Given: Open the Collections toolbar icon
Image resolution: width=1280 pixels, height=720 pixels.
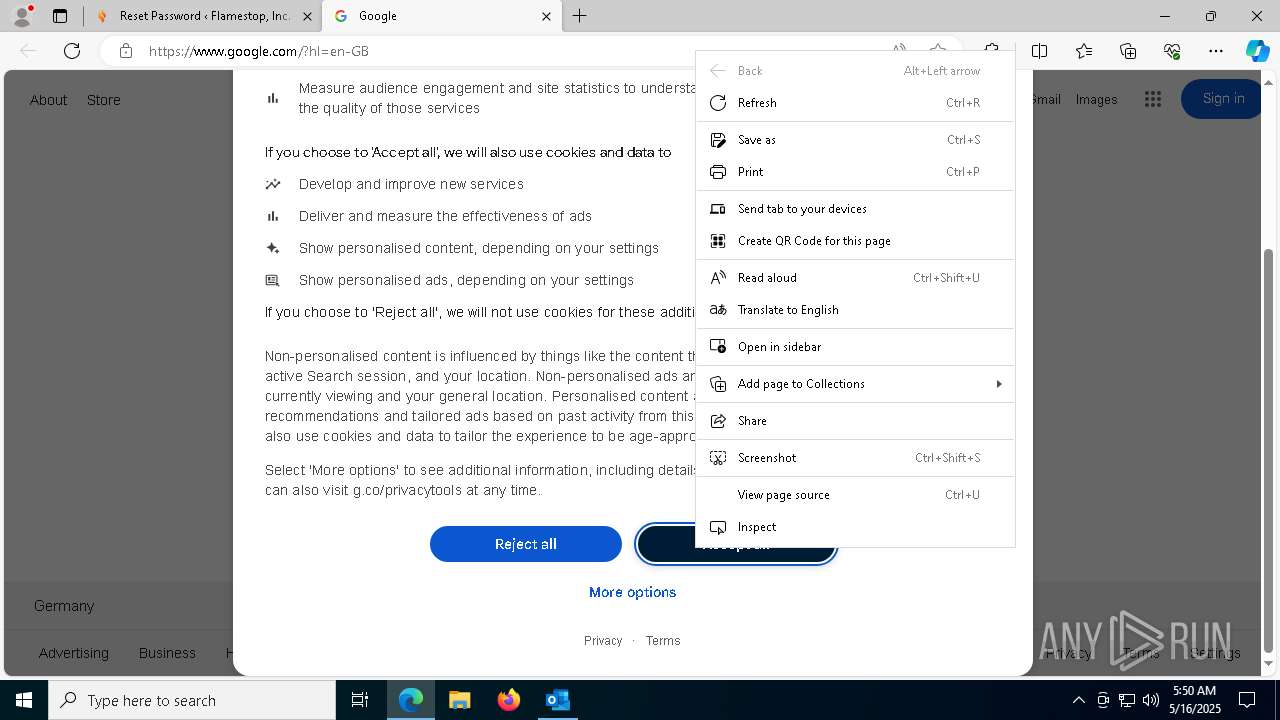Looking at the screenshot, I should (1128, 51).
